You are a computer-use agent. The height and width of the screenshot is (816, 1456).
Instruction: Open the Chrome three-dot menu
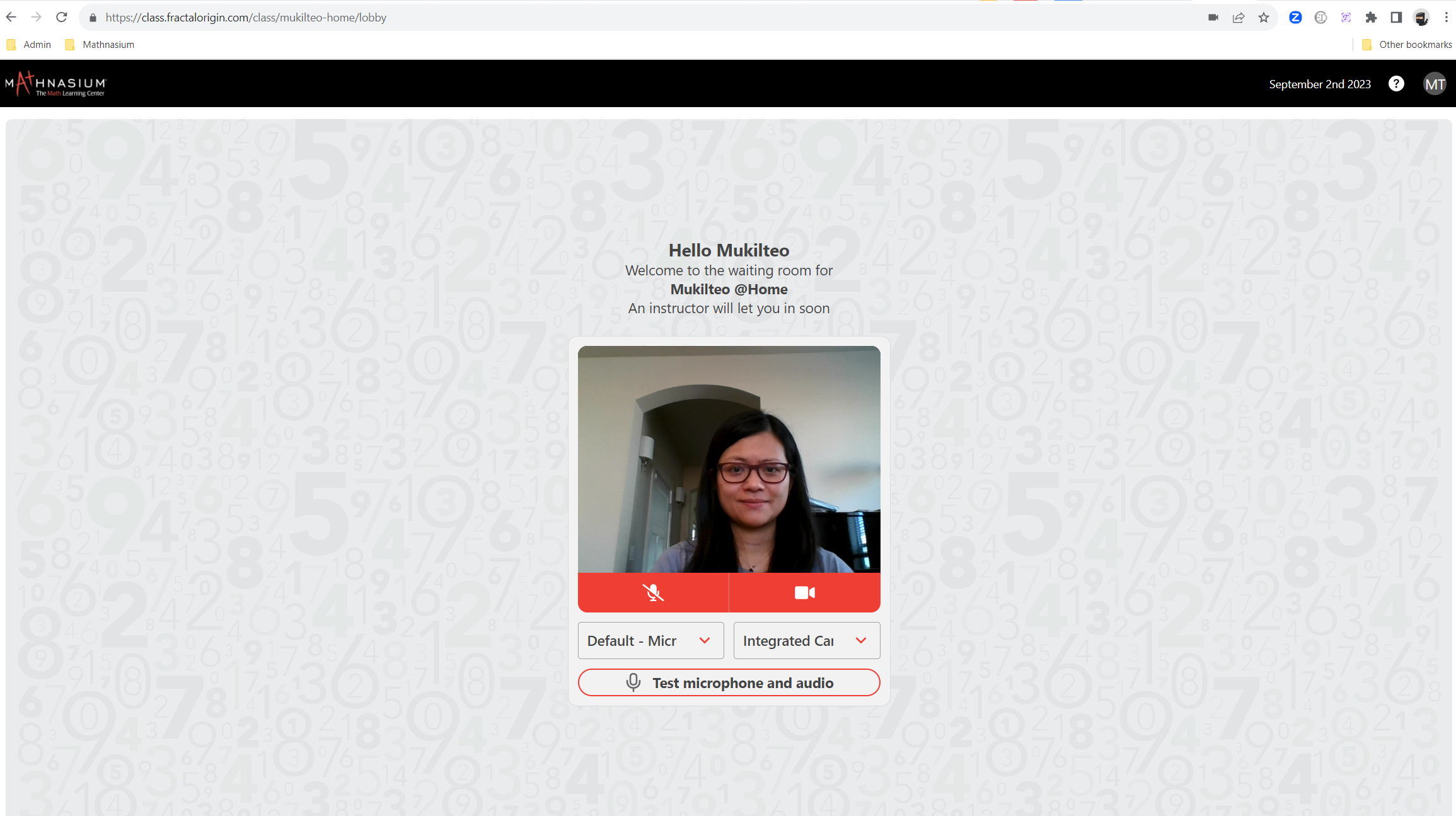[1447, 18]
